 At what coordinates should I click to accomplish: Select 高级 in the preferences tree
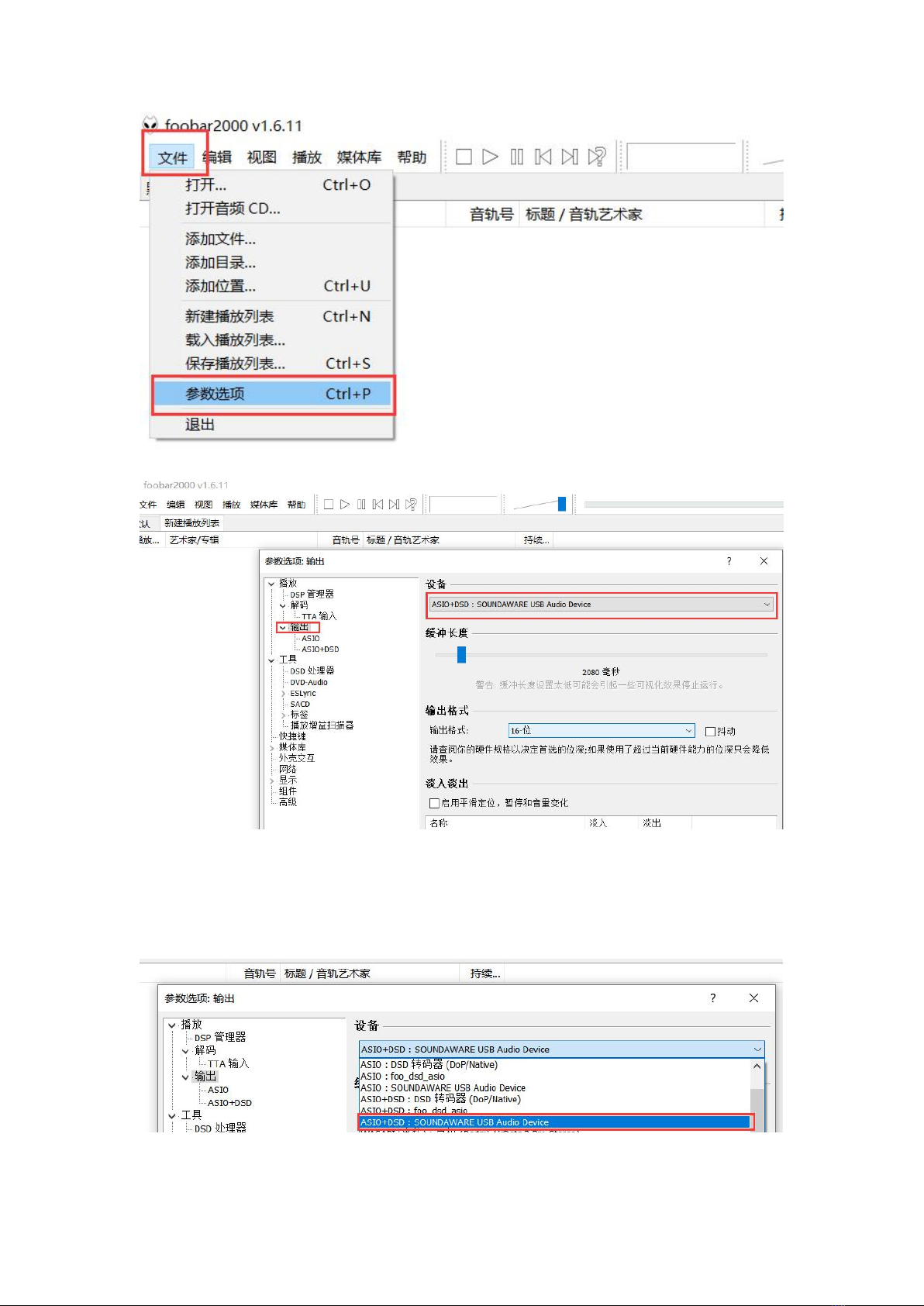(x=288, y=802)
